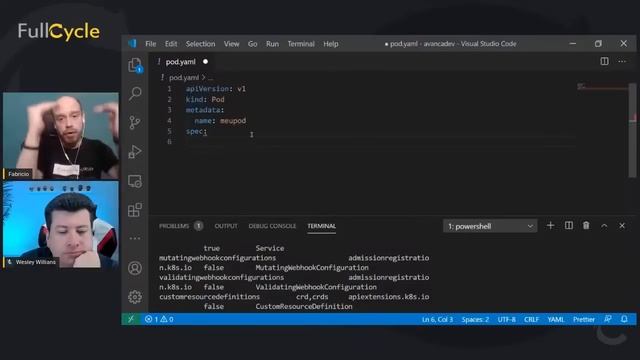Click line 2 kind: Pod
Viewport: 640px width, 360px height.
coord(205,99)
